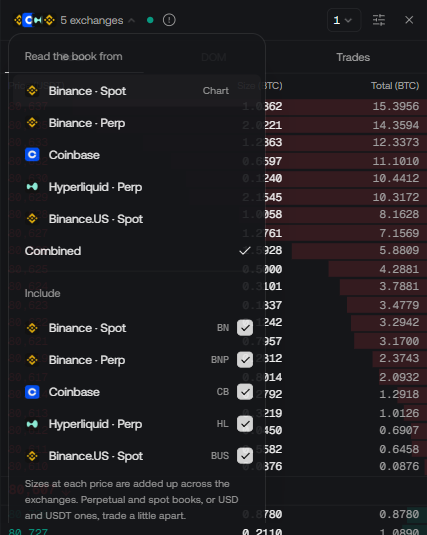
Task: Click the Binance icon beside Binance · Perp source
Action: (x=32, y=123)
